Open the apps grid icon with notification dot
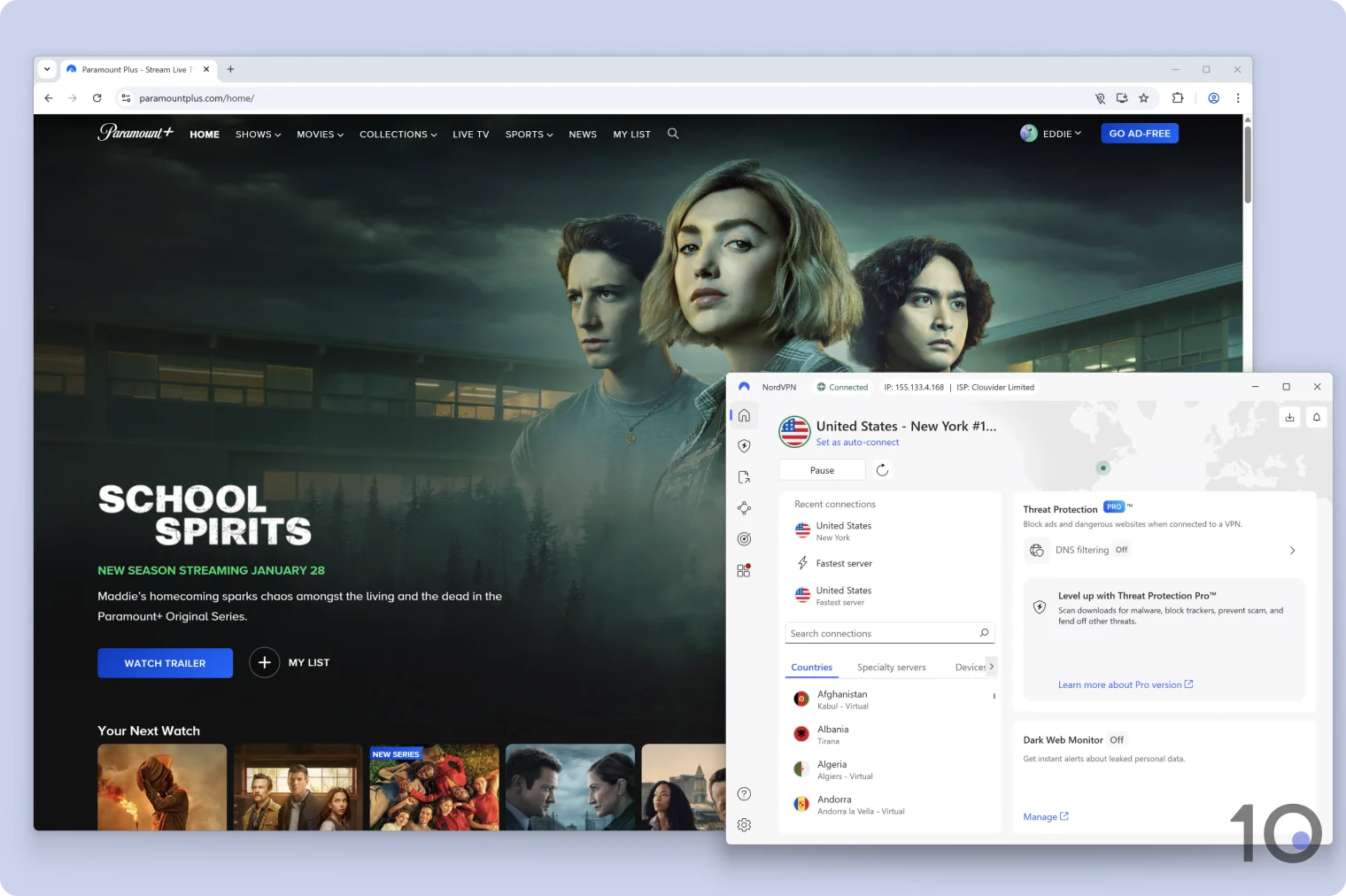The width and height of the screenshot is (1346, 896). click(x=743, y=570)
